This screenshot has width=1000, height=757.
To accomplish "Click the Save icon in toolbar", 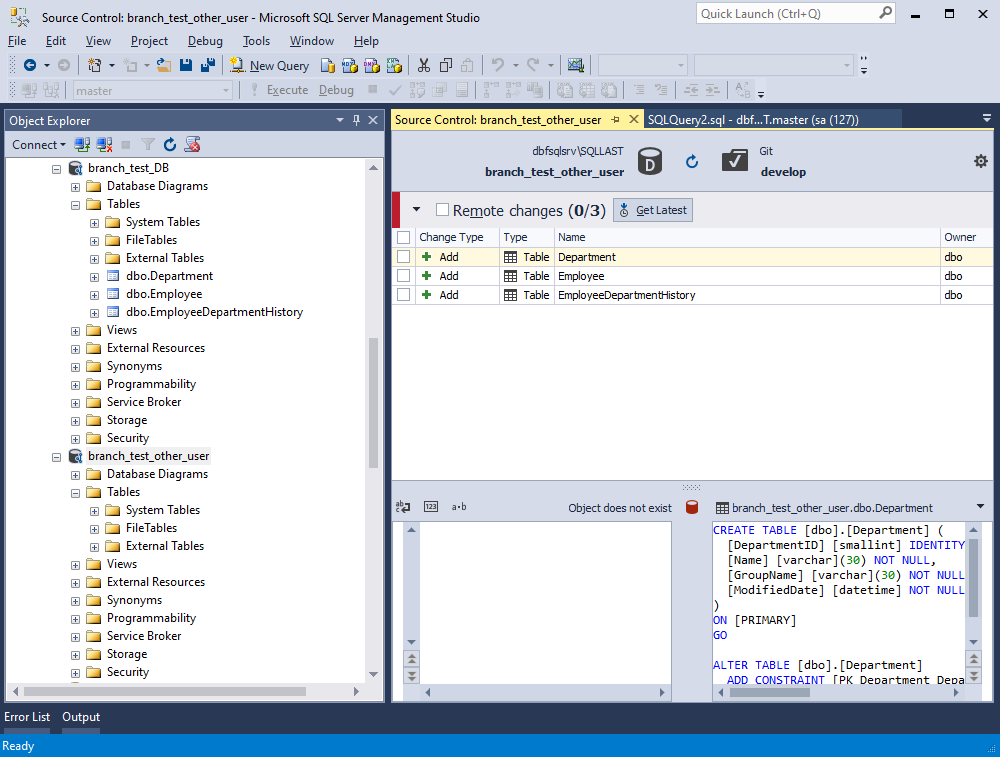I will 186,65.
